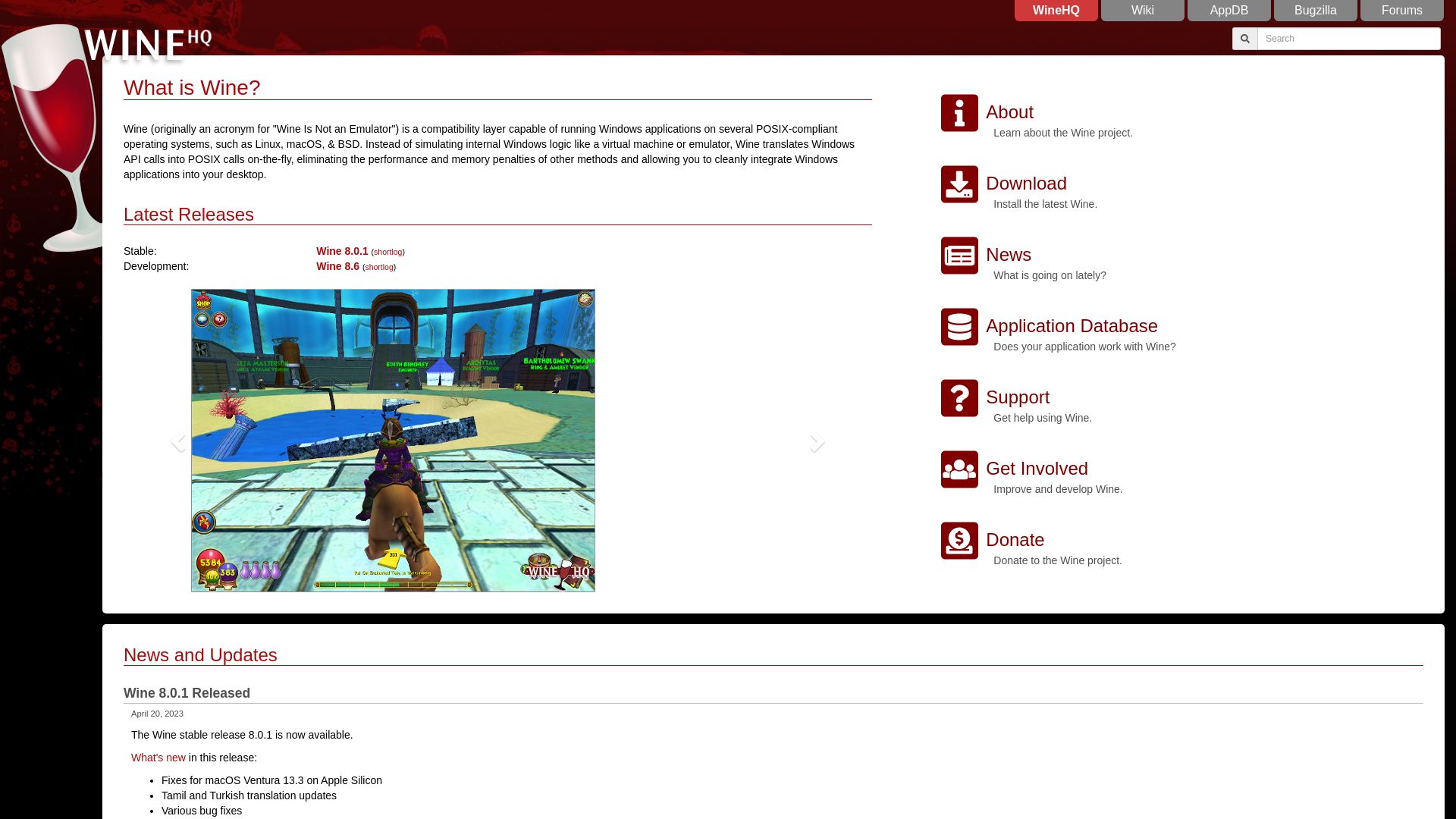Screen dimensions: 1456x819
Task: Go back with the carousel left arrow
Action: point(180,441)
